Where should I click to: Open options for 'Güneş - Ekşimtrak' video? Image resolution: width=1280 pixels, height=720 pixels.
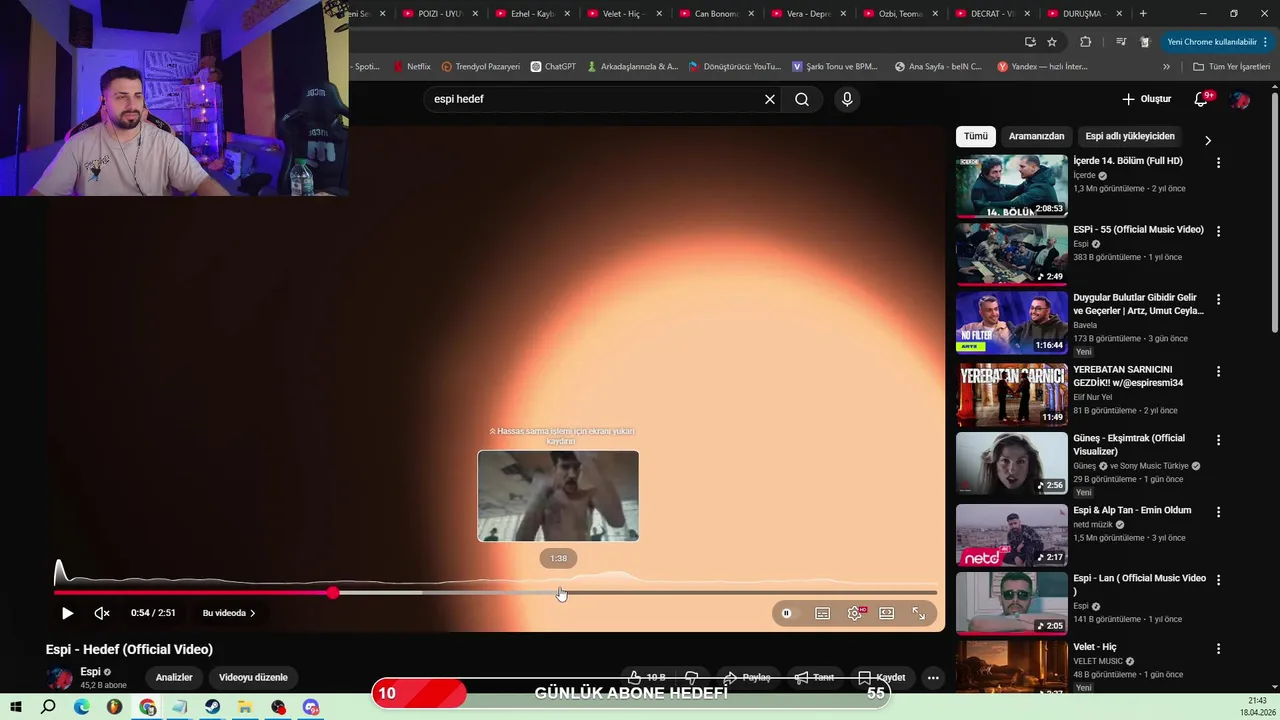click(1218, 440)
